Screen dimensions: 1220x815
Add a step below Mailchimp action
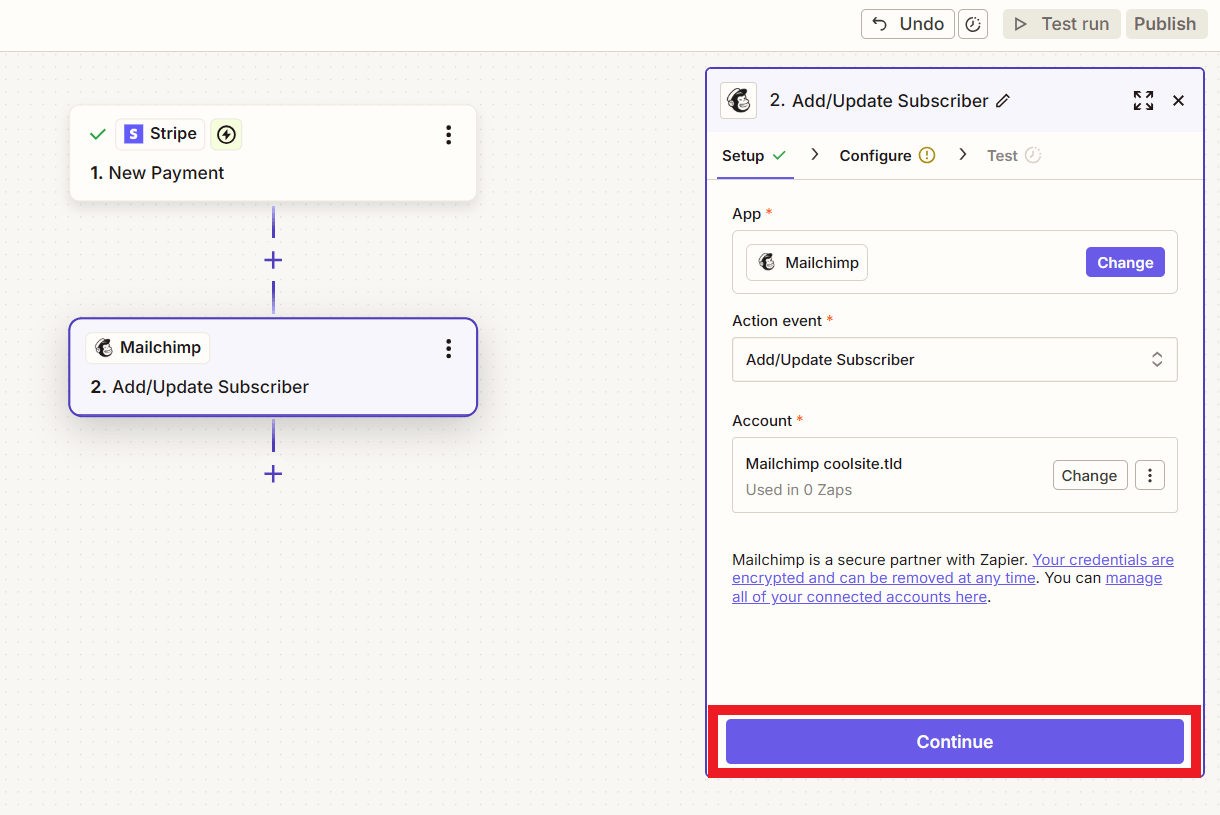273,473
